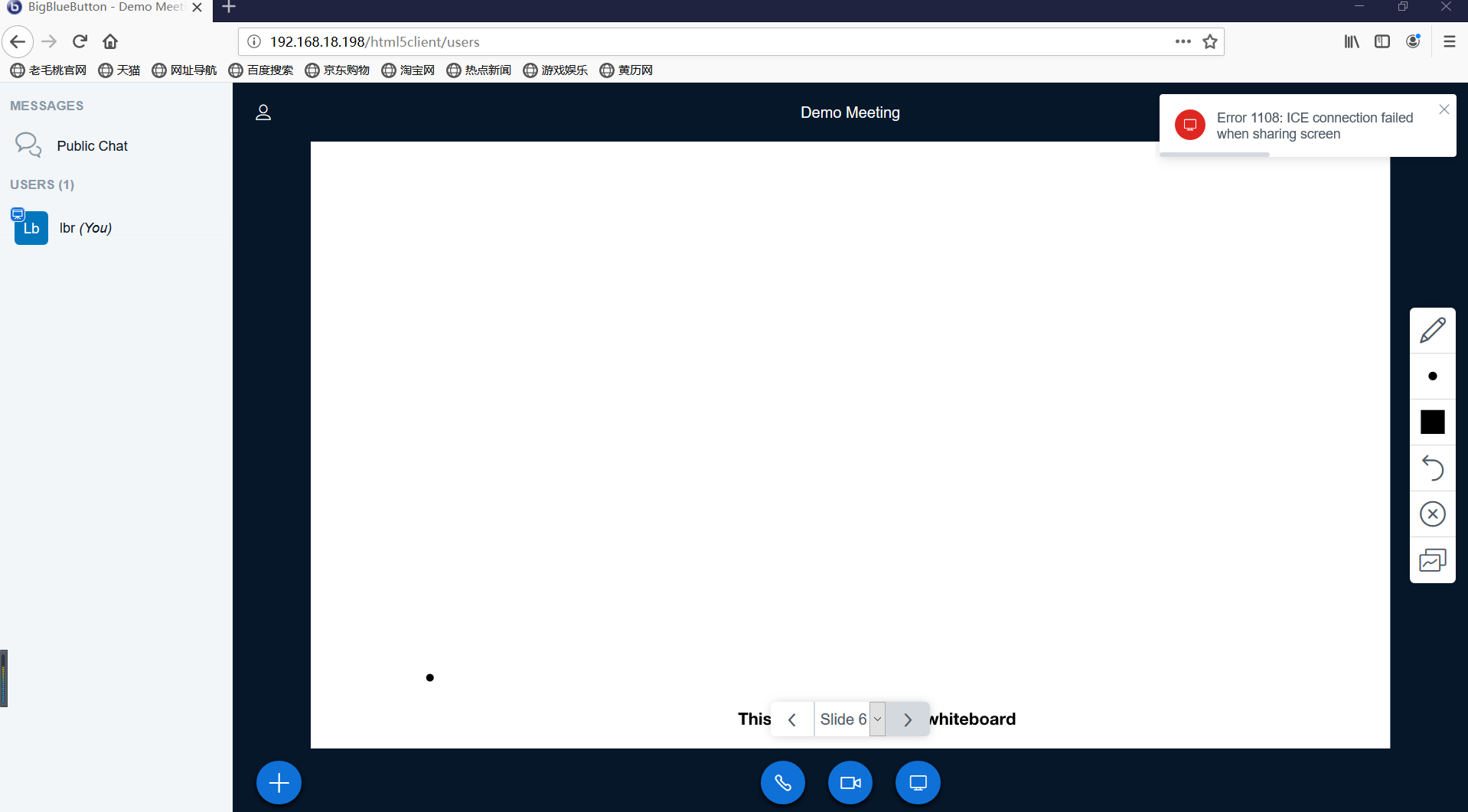Open the annotation thickness control
Image resolution: width=1468 pixels, height=812 pixels.
(x=1433, y=376)
